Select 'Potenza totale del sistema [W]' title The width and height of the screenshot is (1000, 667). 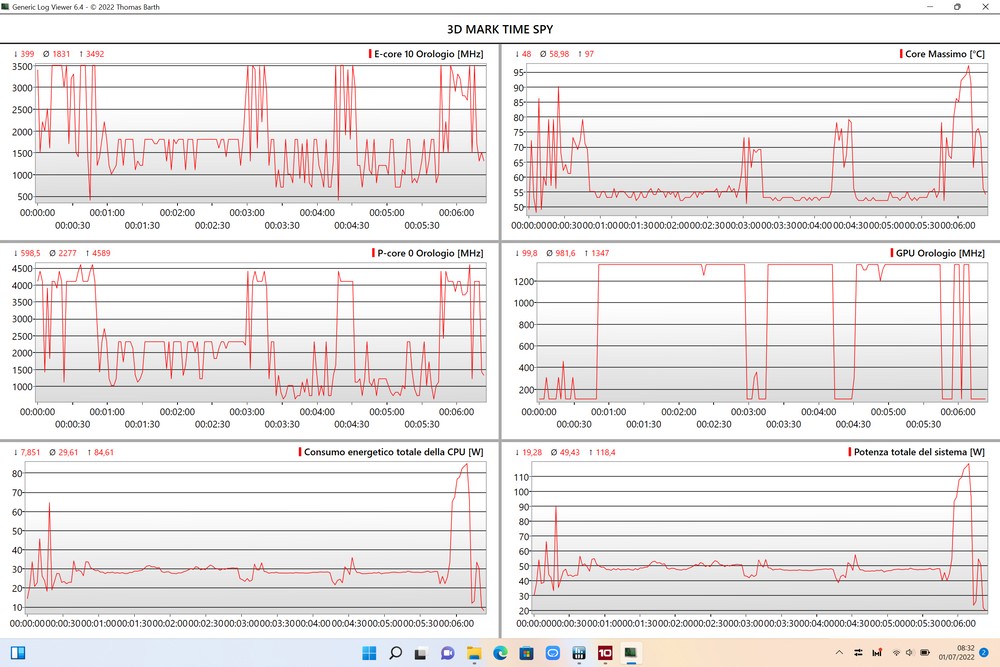919,452
